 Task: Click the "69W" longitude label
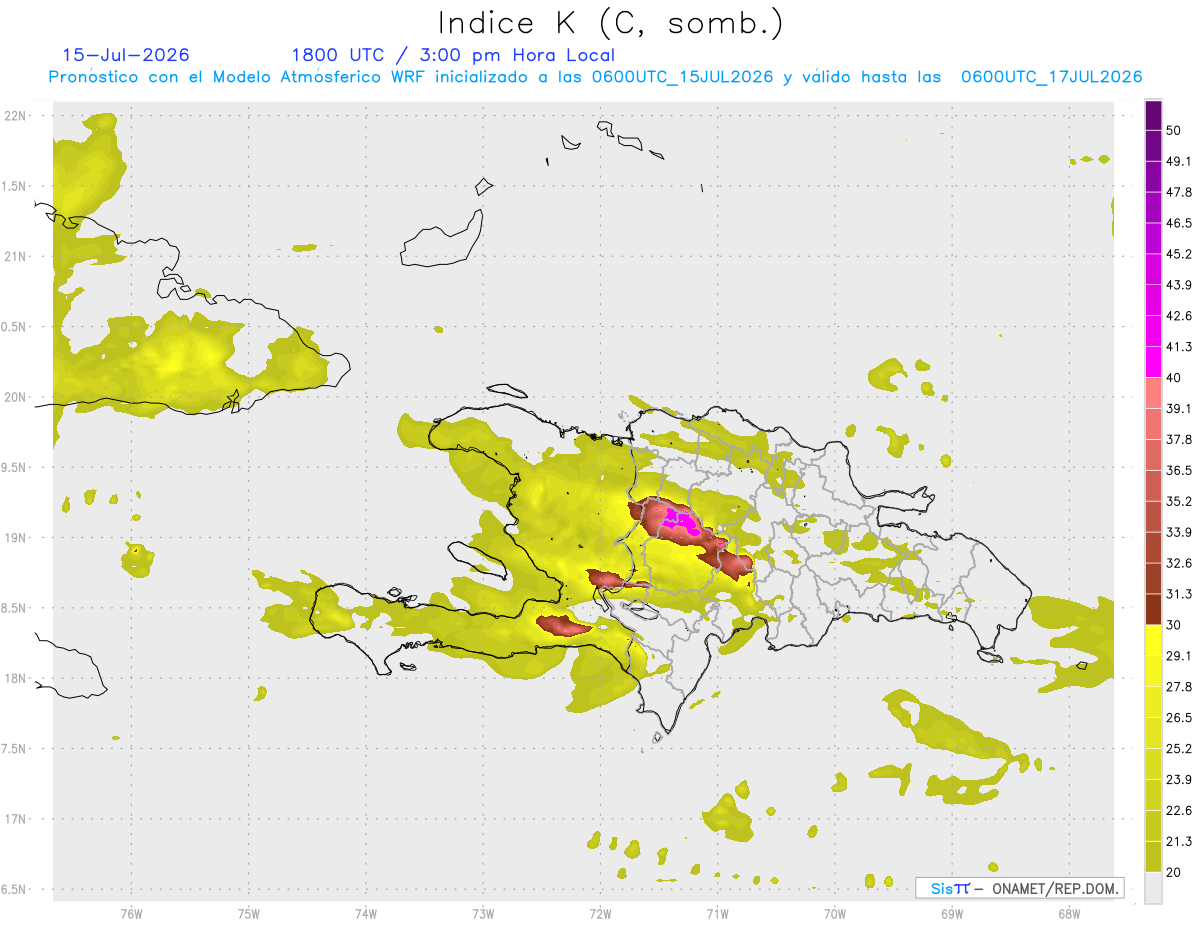click(951, 913)
